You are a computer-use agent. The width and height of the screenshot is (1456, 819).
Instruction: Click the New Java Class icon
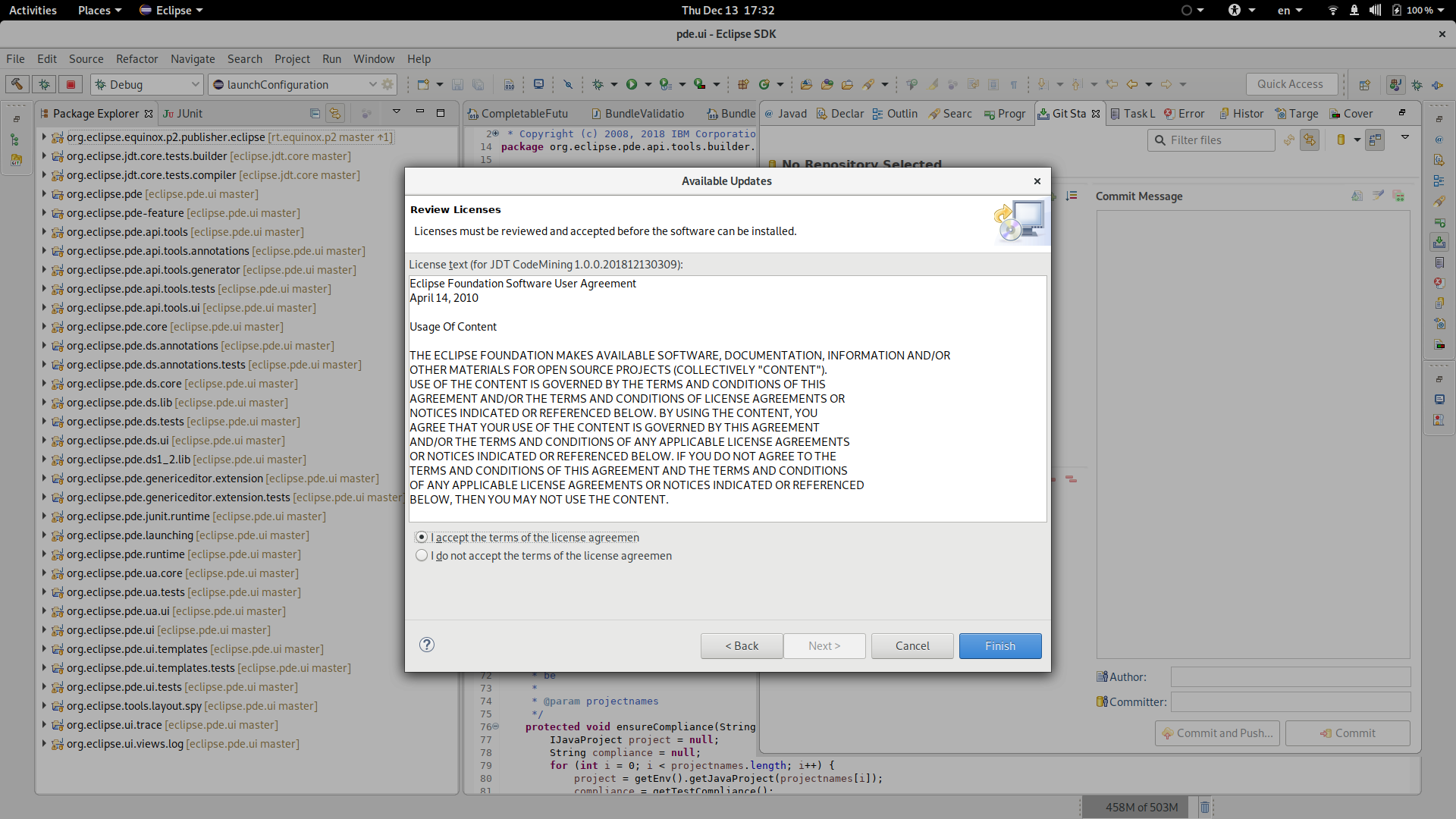764,84
